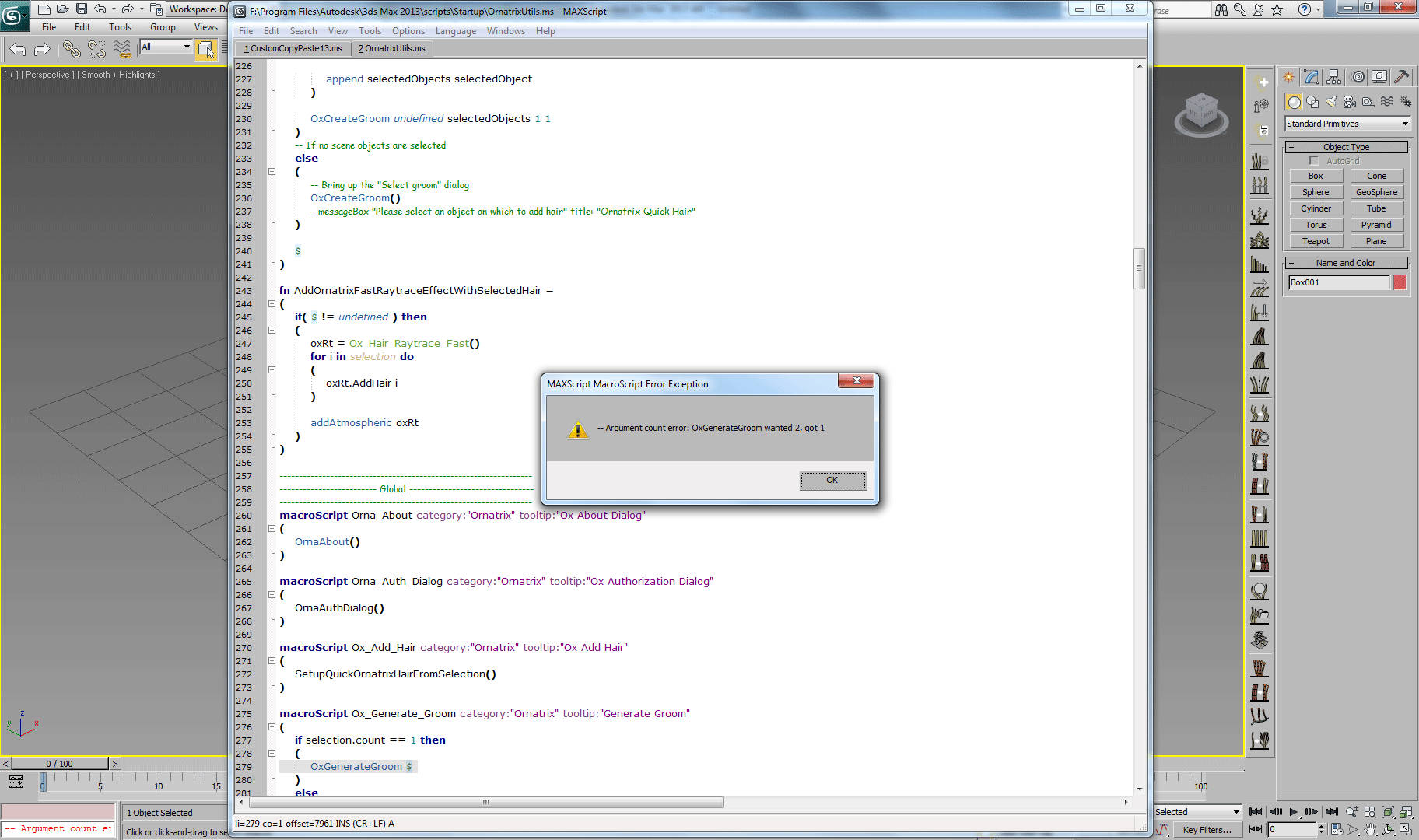
Task: Click the 3ds Max application logo button
Action: pyautogui.click(x=14, y=14)
